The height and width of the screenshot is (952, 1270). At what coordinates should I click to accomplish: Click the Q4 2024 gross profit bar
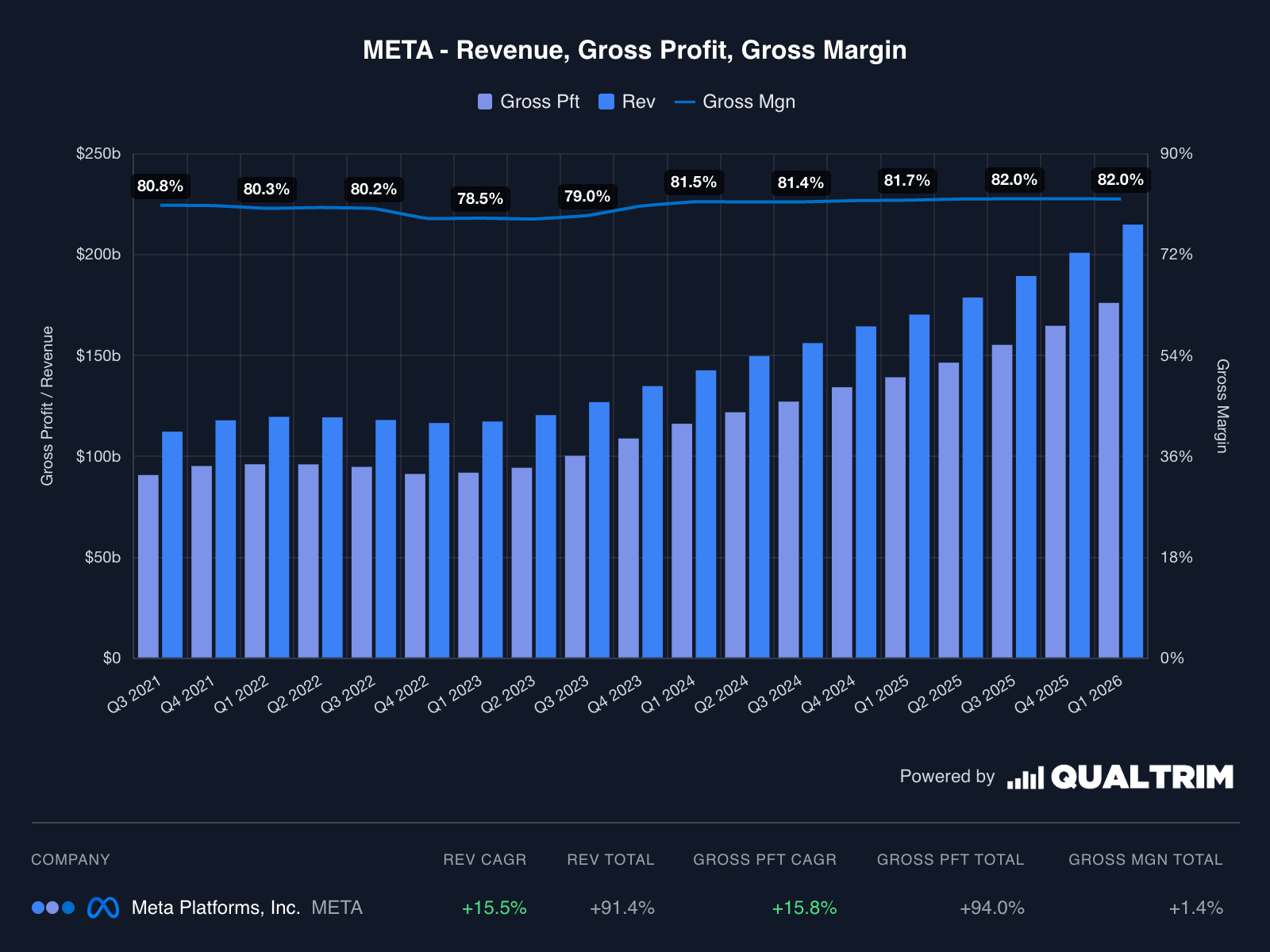click(842, 523)
